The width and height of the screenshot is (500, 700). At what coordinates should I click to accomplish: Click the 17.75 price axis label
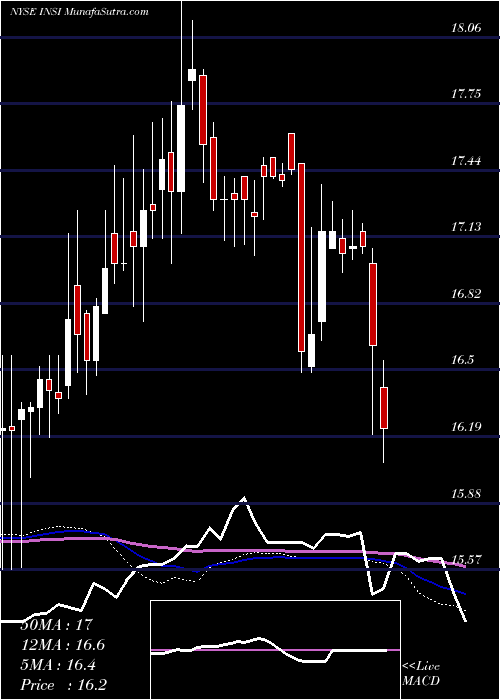tap(466, 94)
